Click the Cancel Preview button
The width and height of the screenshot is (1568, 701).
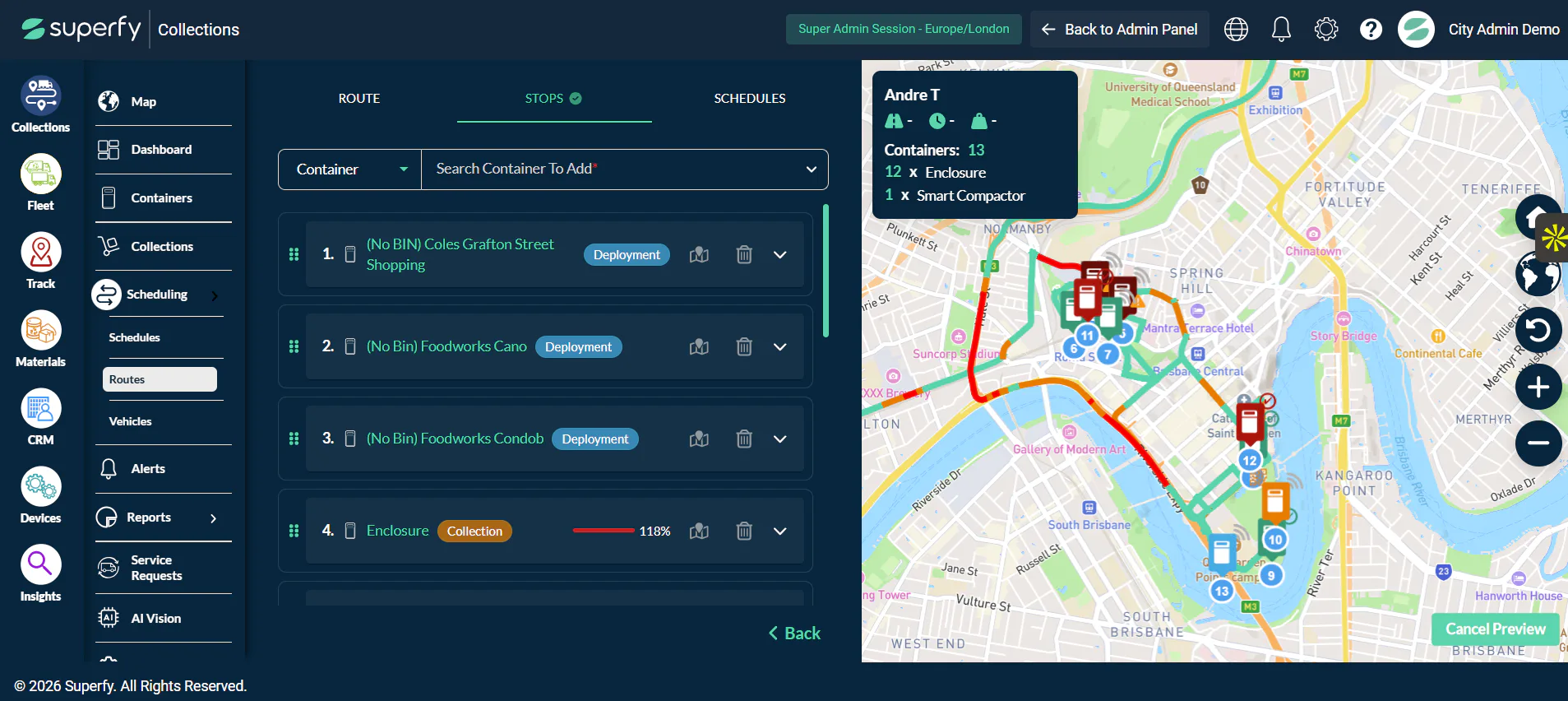click(x=1496, y=629)
